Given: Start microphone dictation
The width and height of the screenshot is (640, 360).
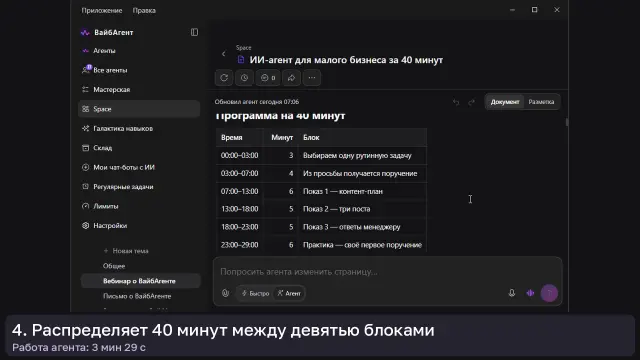Looking at the screenshot, I should point(512,293).
